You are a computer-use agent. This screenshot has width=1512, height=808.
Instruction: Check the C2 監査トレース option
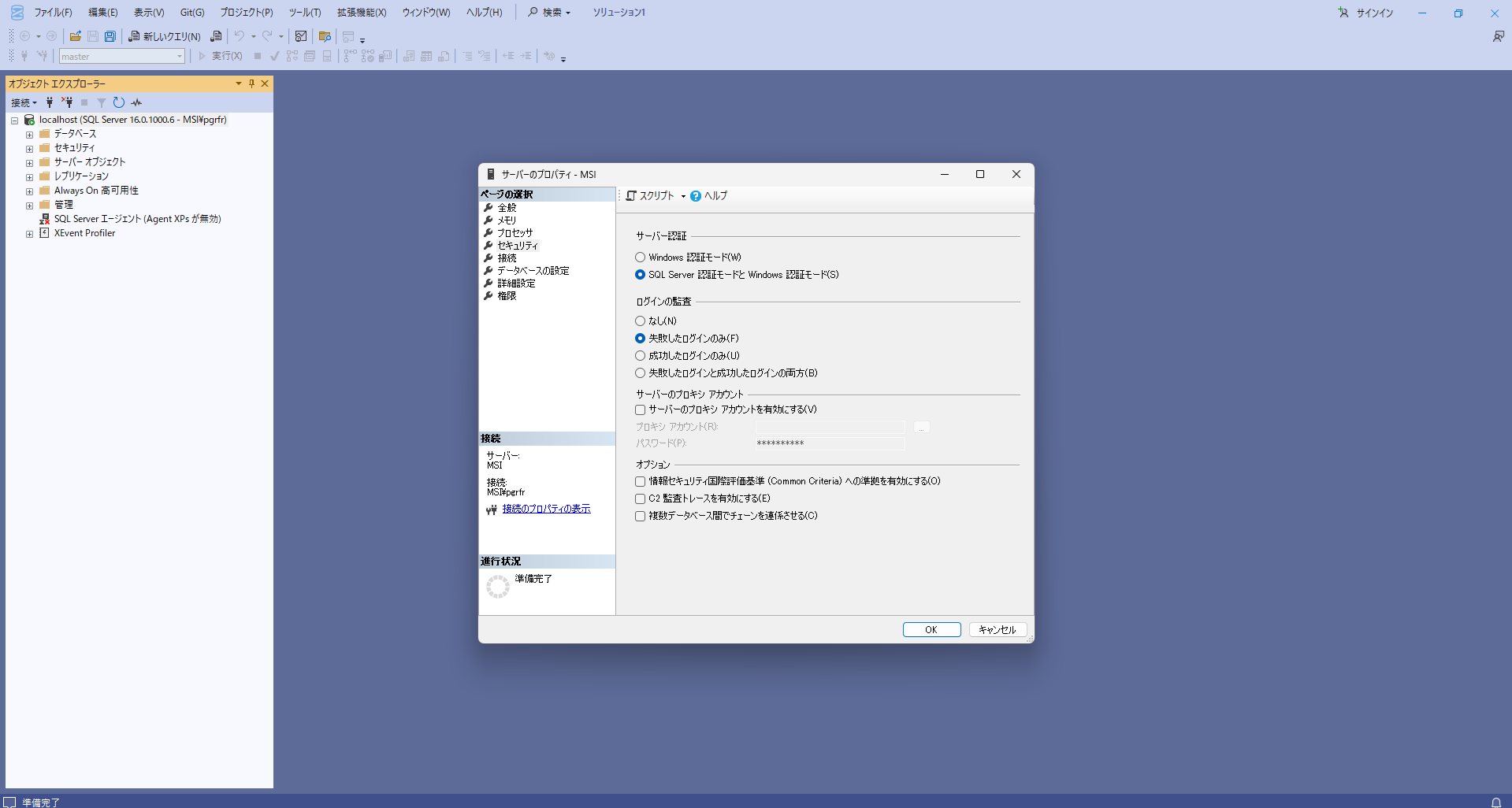[640, 499]
